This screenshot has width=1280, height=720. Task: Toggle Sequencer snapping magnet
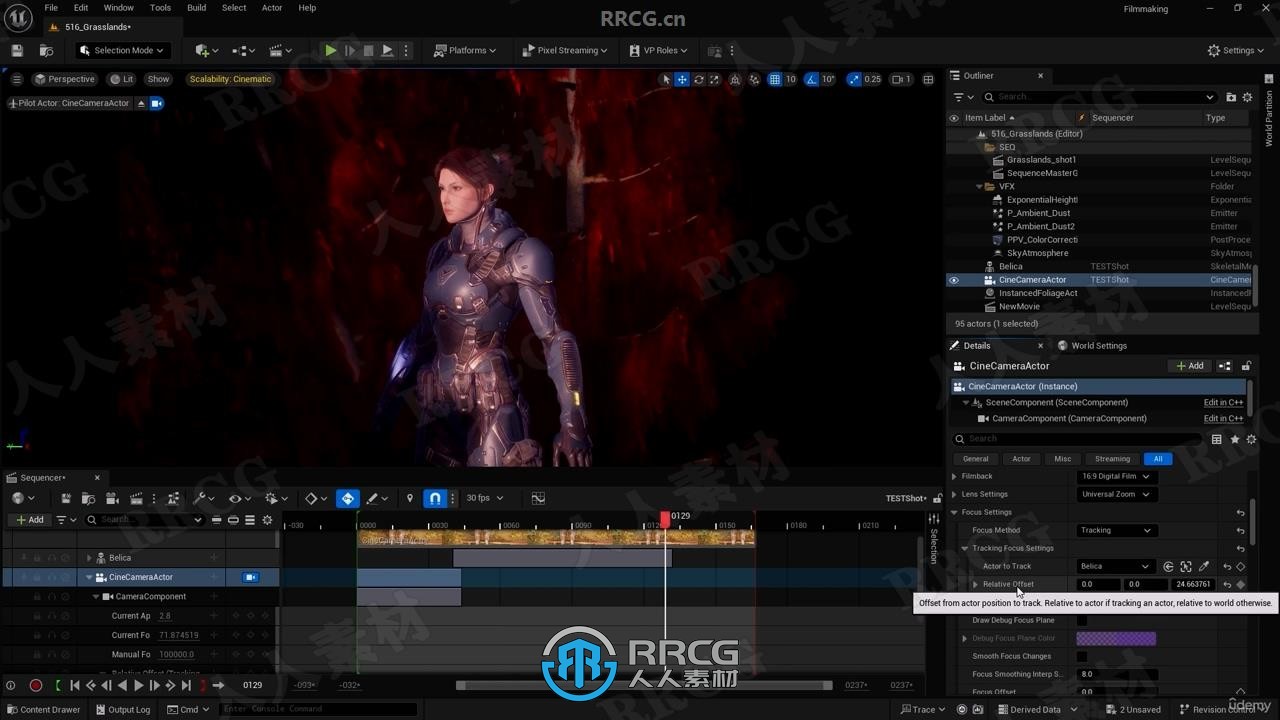(x=435, y=498)
